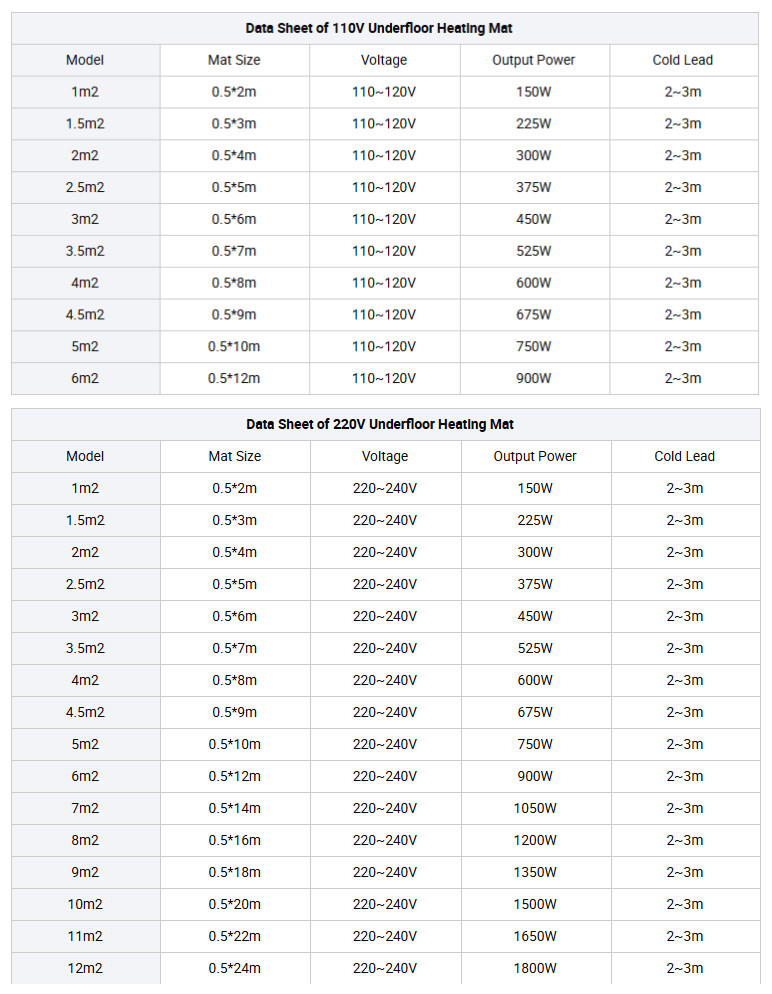Click the 220V Underfloor Heating Mat title

[380, 424]
